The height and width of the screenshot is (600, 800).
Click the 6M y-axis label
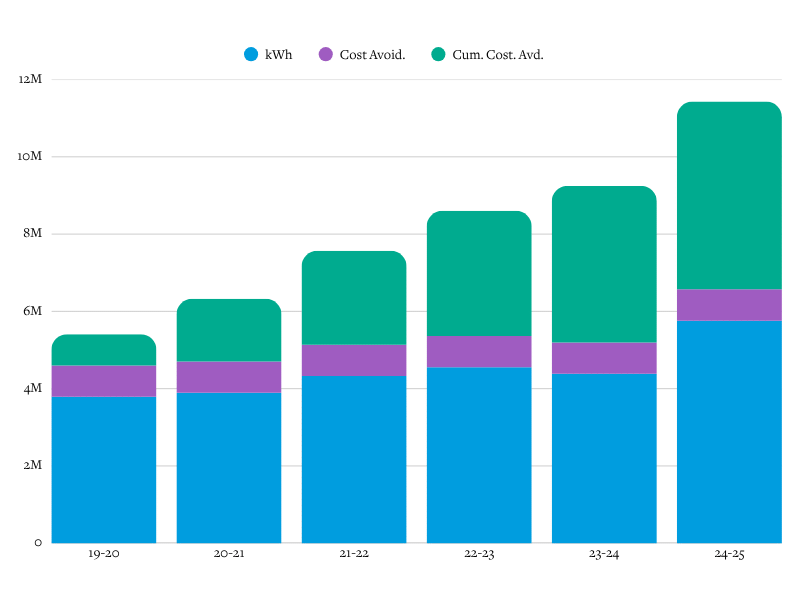tap(32, 311)
